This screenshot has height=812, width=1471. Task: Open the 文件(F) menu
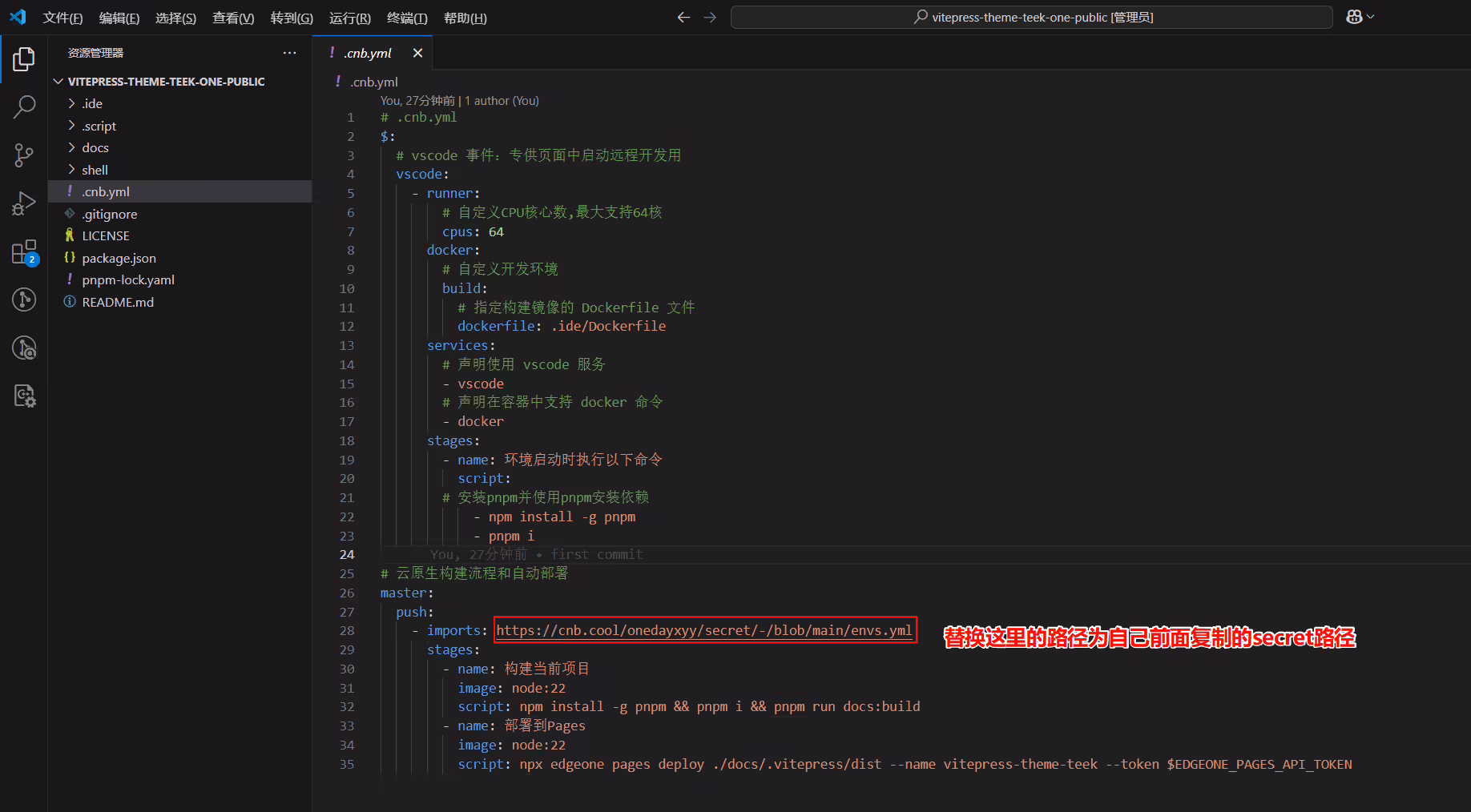tap(62, 18)
